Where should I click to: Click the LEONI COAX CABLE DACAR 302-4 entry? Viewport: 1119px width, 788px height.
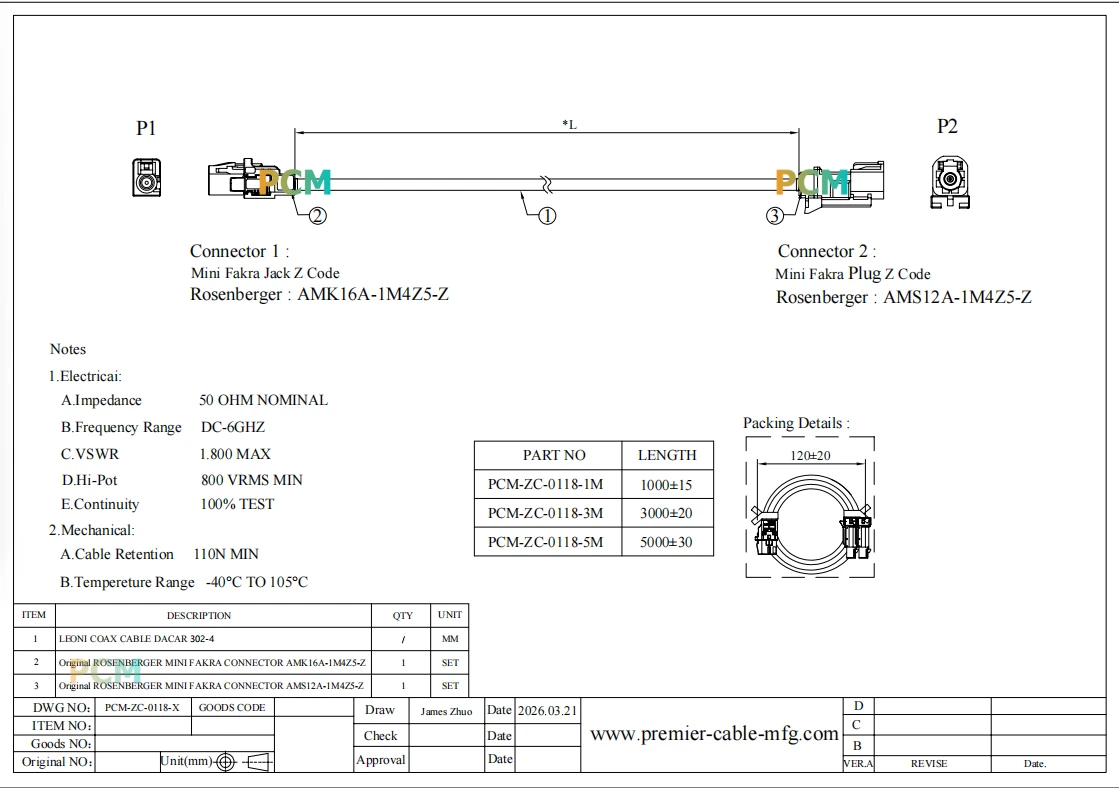click(136, 639)
